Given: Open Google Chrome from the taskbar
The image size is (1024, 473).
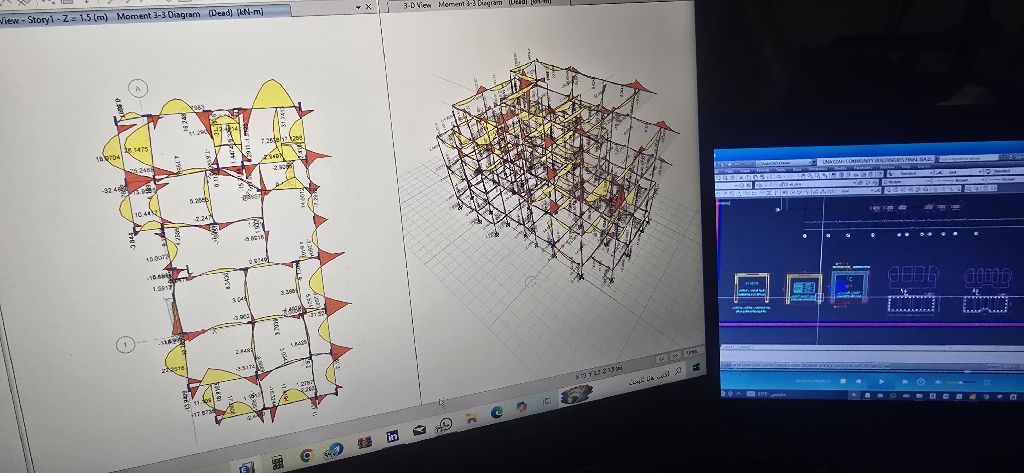Looking at the screenshot, I should pos(307,456).
